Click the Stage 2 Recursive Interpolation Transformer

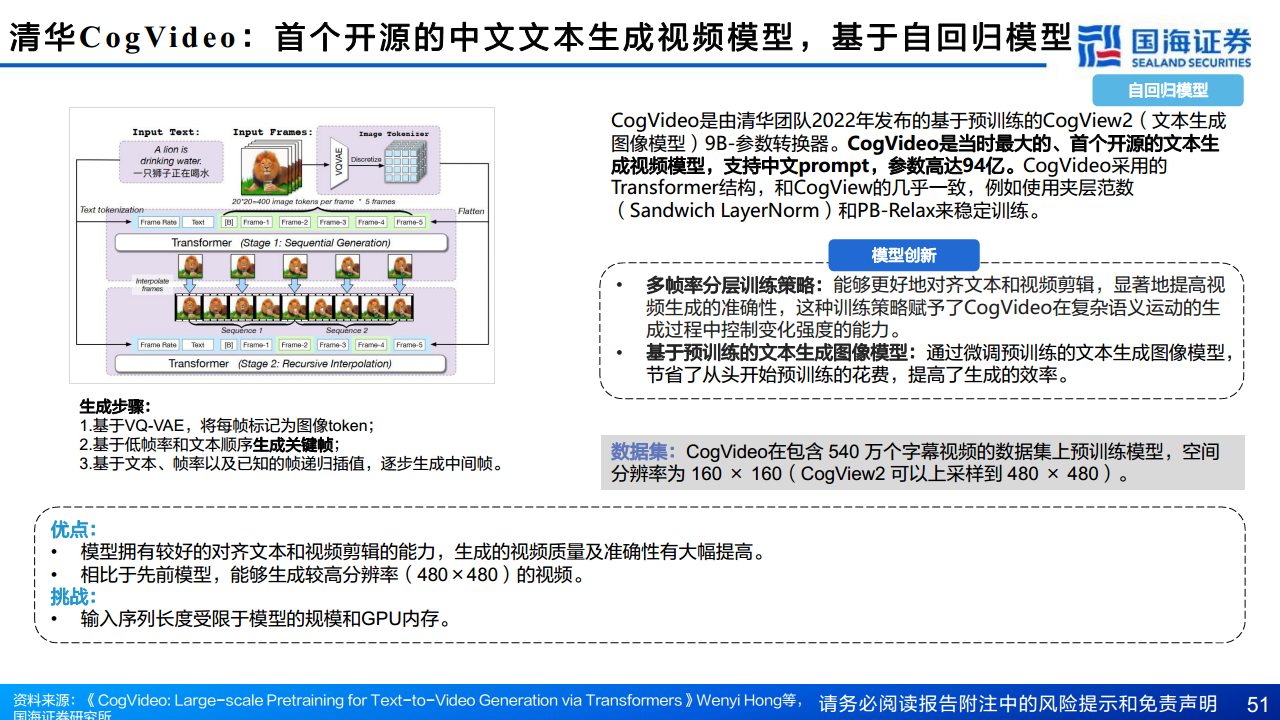pyautogui.click(x=281, y=364)
